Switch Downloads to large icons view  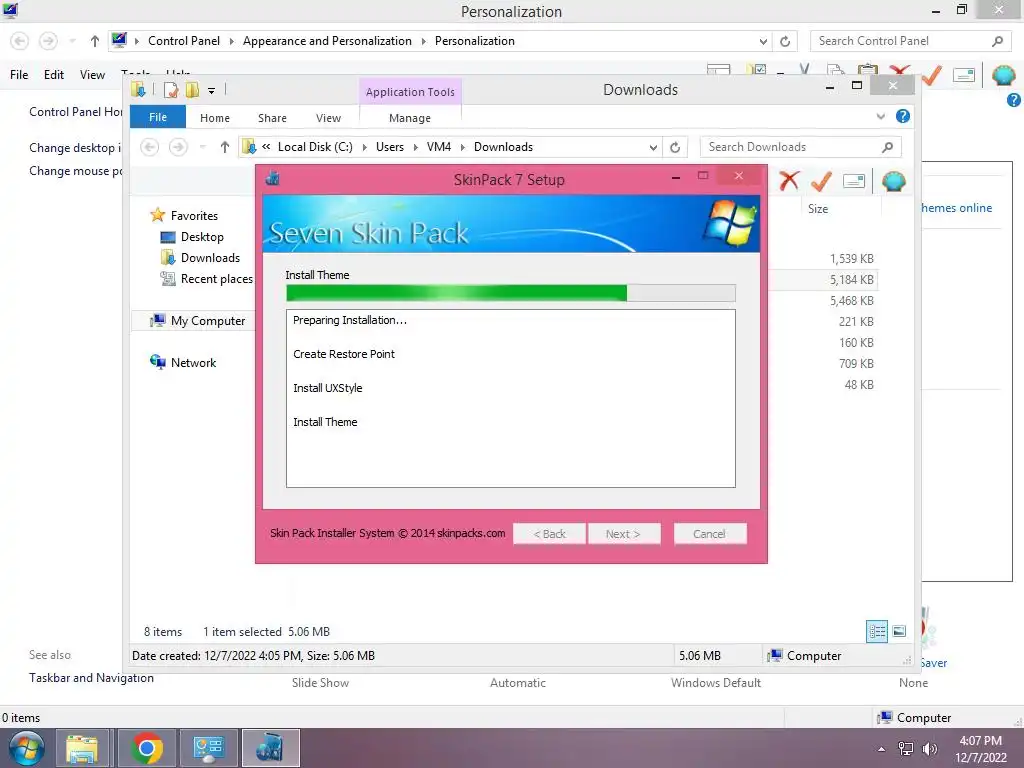(x=899, y=631)
